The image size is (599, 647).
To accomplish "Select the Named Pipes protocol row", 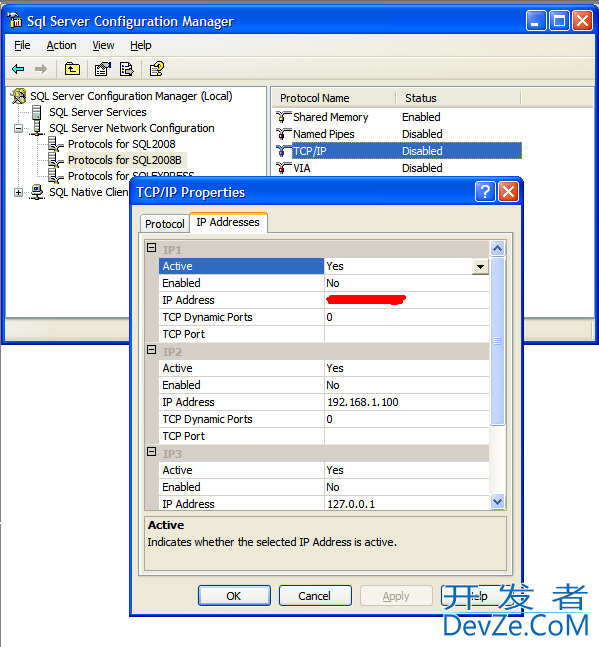I will 398,134.
